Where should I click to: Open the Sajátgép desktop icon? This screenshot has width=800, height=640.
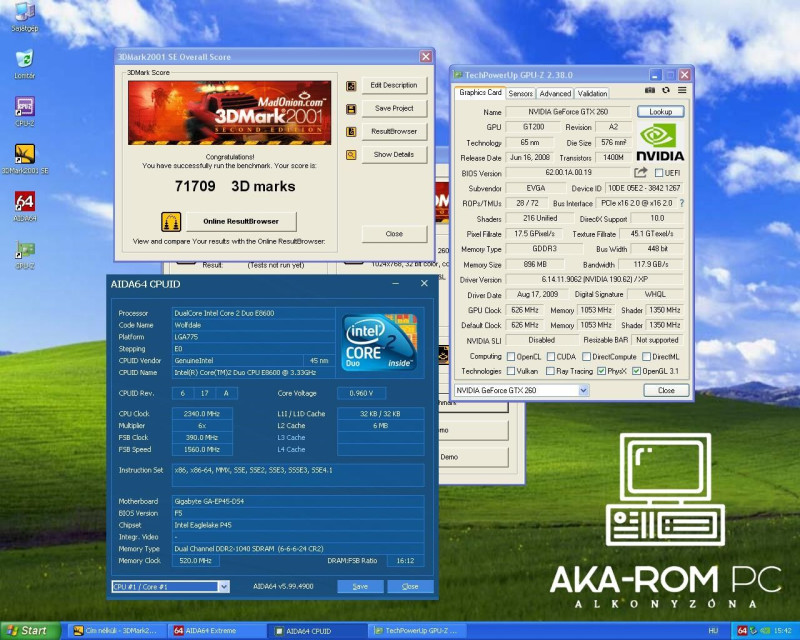point(24,17)
